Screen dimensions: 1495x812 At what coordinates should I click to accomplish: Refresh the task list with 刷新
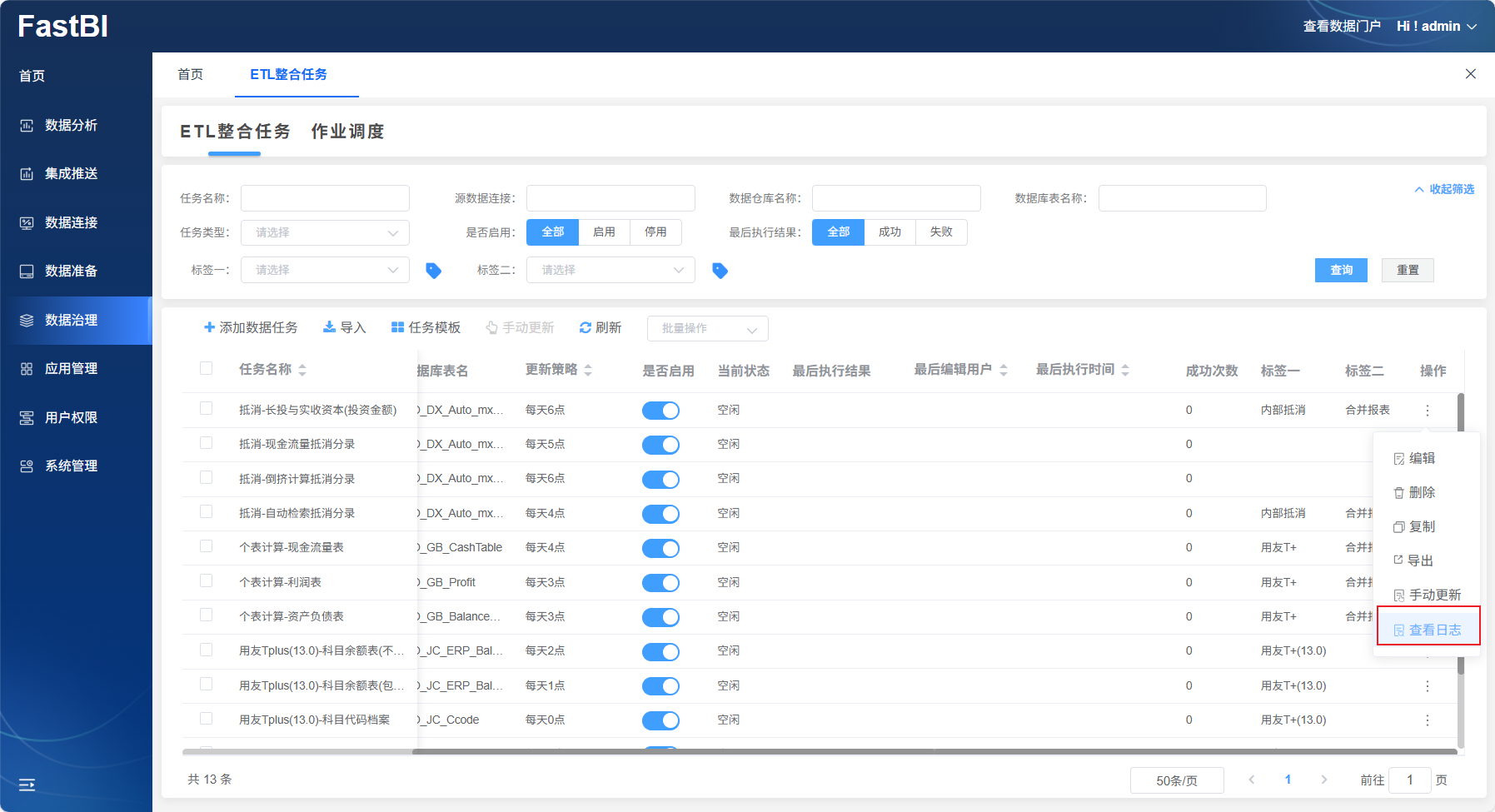coord(600,327)
